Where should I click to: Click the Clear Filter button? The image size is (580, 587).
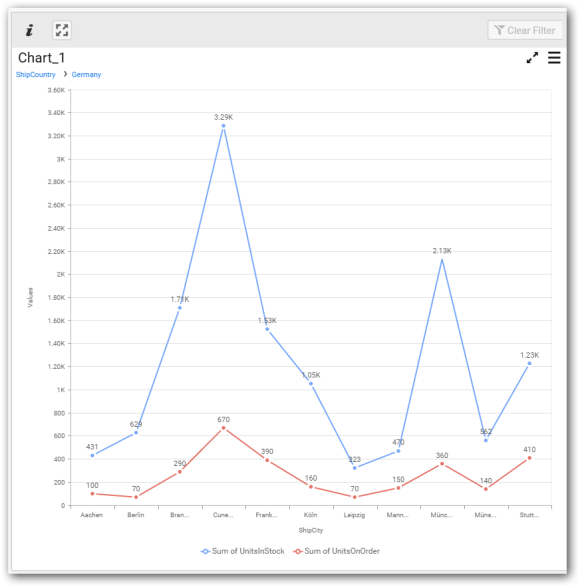coord(525,30)
